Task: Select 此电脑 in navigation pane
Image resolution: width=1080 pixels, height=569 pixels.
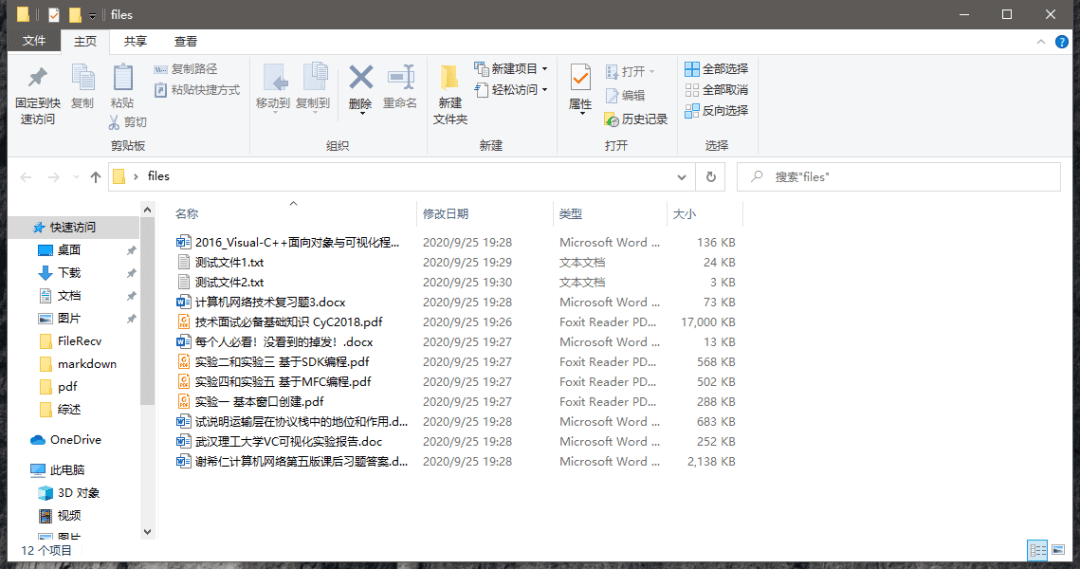Action: click(x=68, y=470)
